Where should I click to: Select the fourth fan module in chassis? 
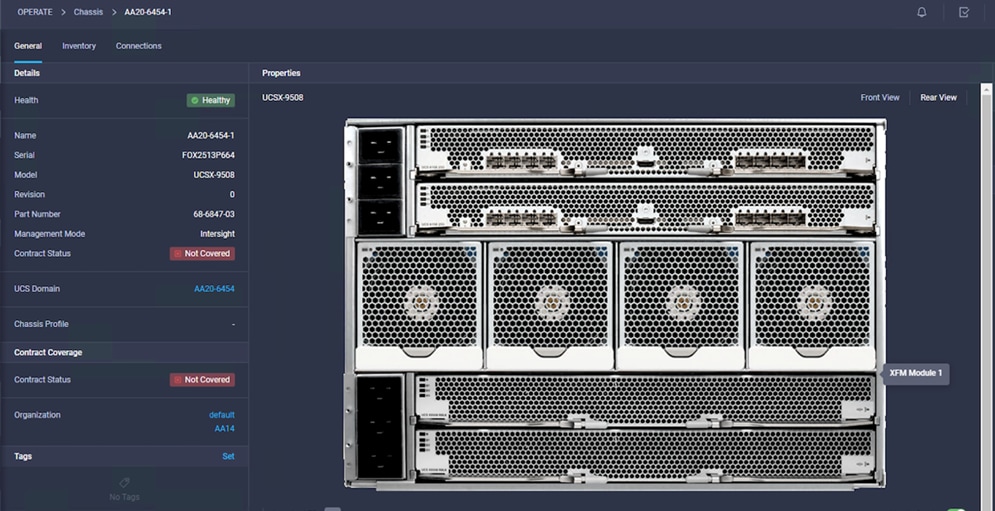coord(812,305)
